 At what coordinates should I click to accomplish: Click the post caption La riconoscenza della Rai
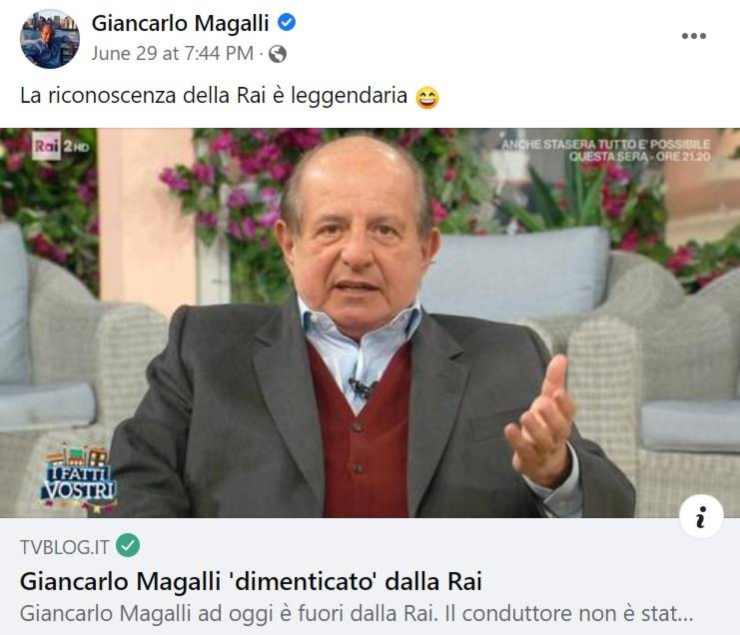(x=214, y=96)
